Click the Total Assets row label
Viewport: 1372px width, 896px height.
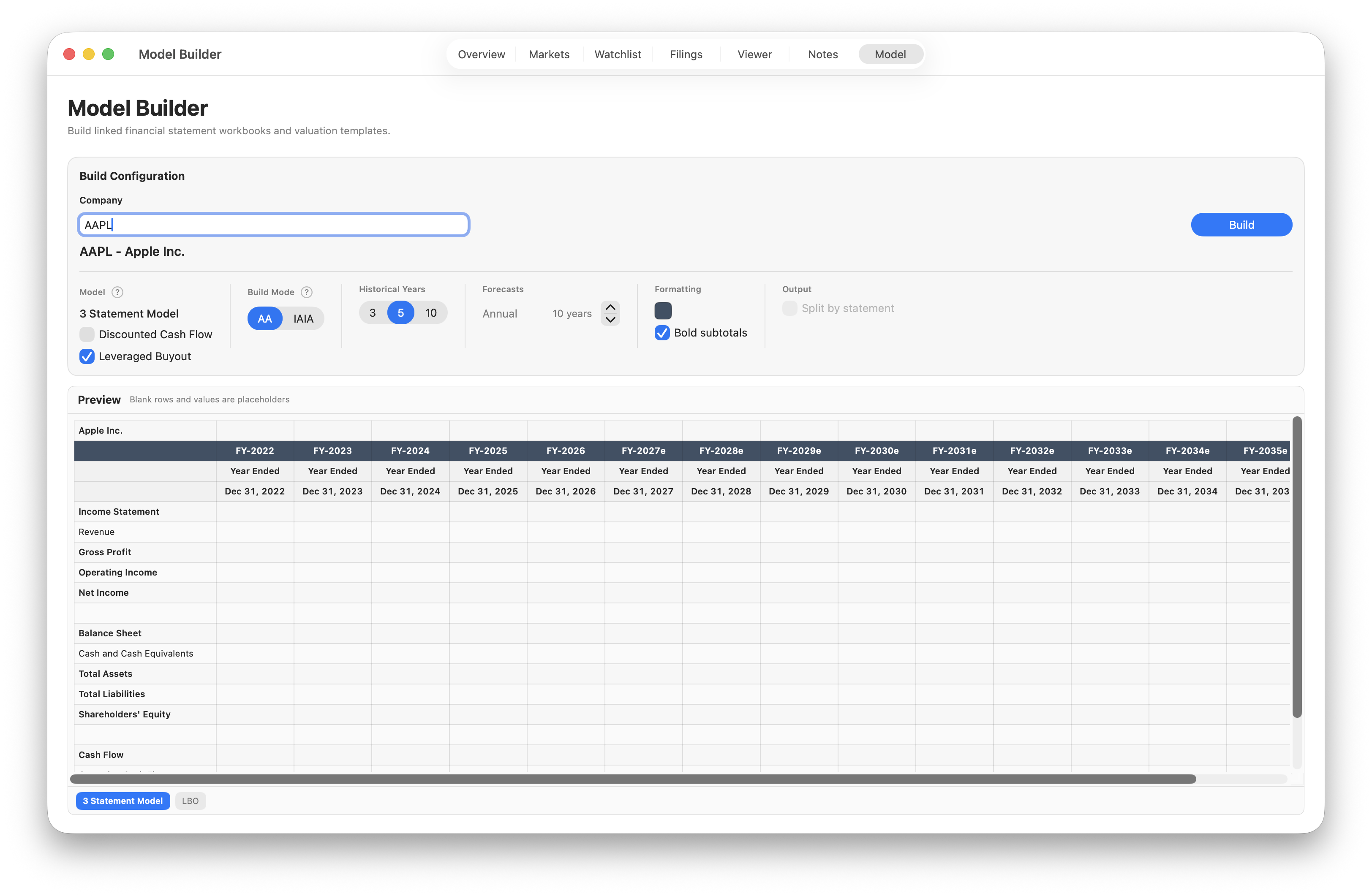click(106, 673)
